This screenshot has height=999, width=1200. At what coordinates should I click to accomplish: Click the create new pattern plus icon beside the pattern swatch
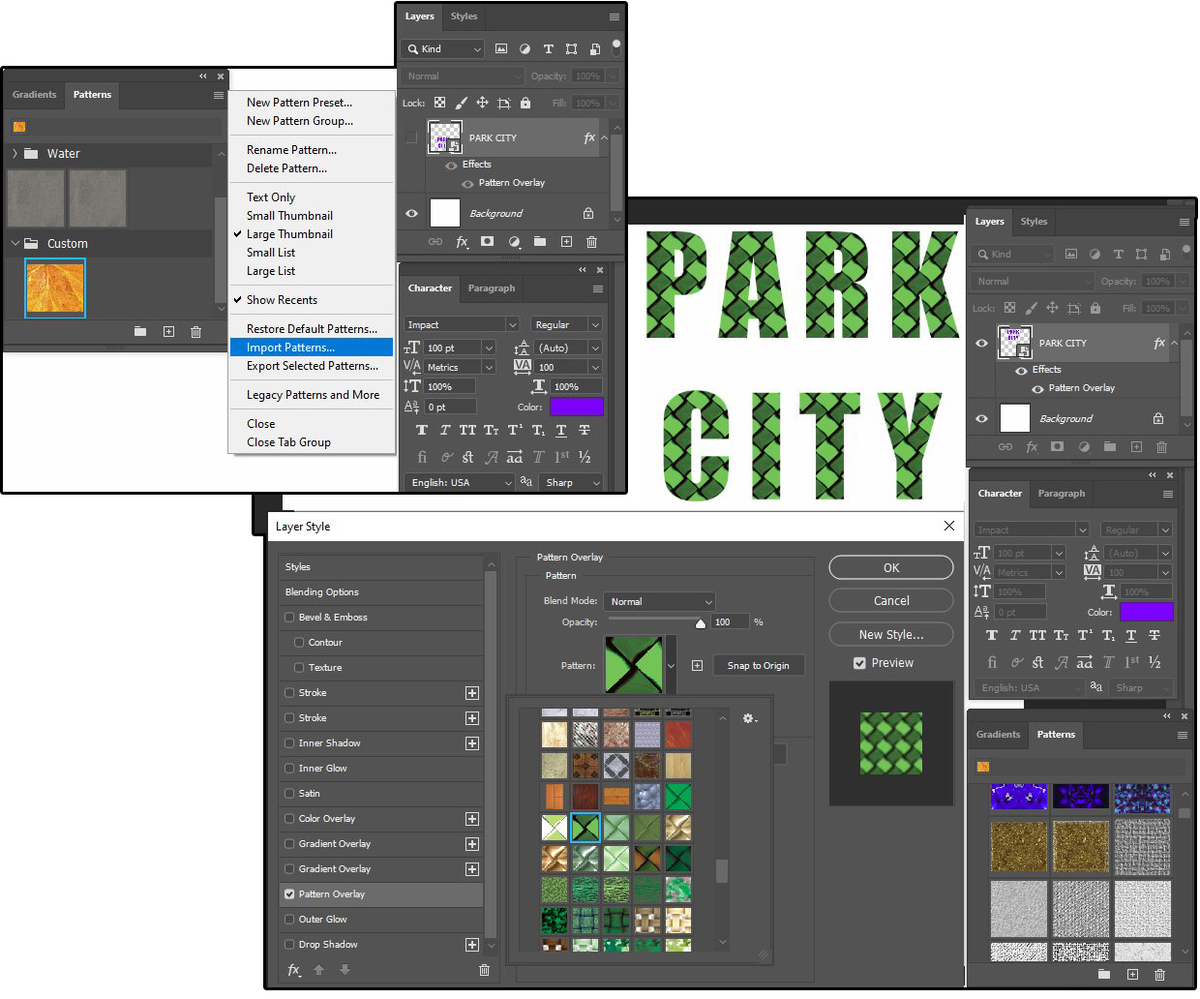click(x=697, y=666)
